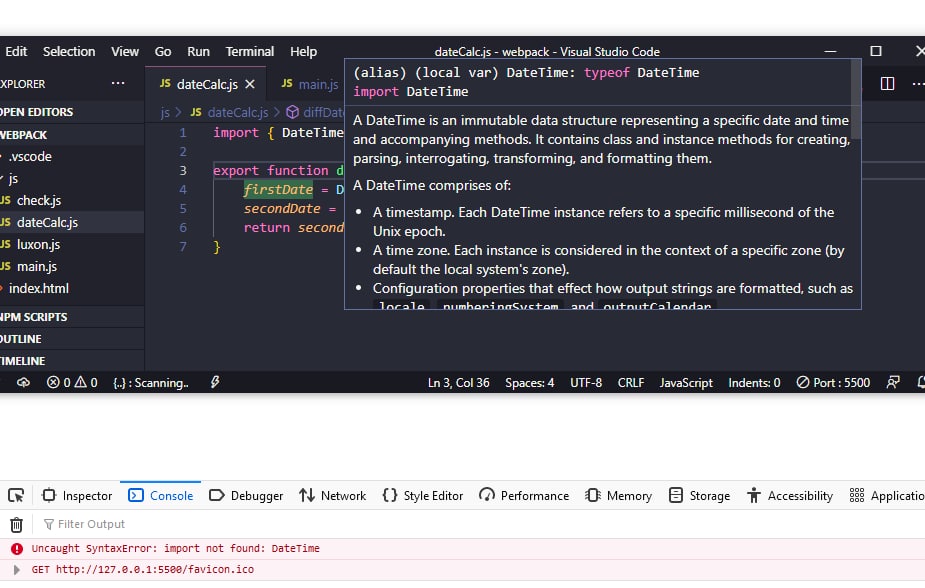Pick an element with the devtools picker icon
The image size is (925, 588).
(16, 495)
